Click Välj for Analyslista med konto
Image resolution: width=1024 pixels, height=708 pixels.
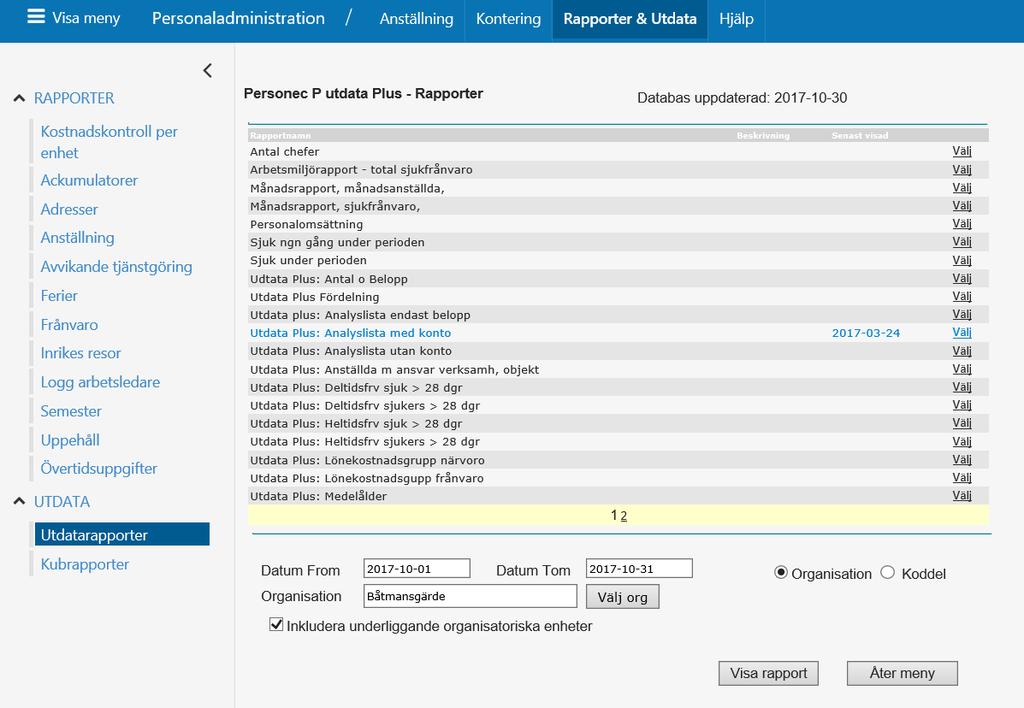pyautogui.click(x=961, y=332)
